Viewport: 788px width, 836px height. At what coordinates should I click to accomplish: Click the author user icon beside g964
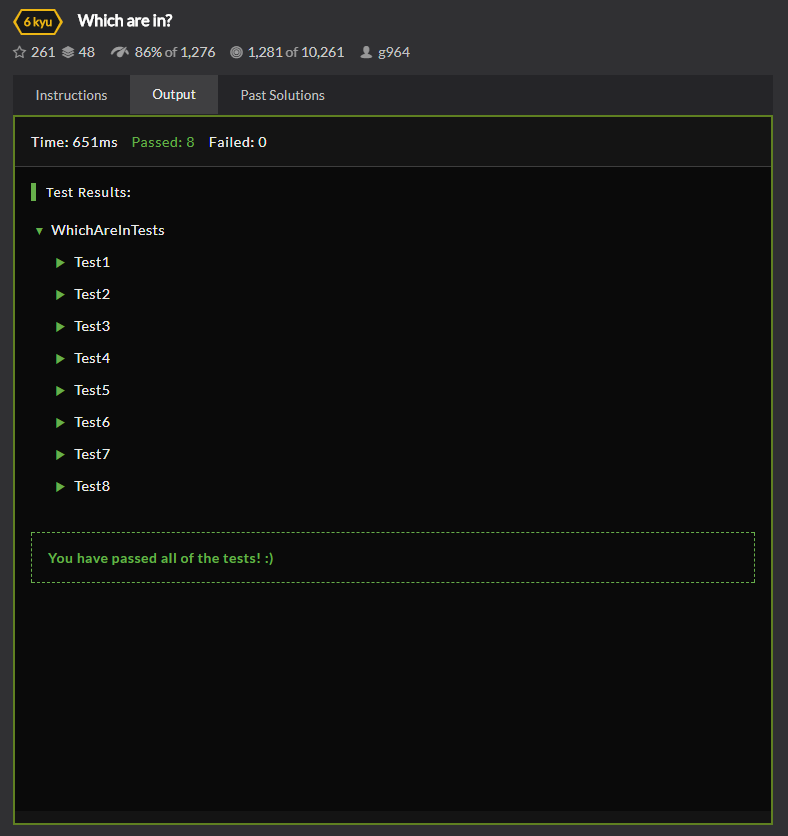click(366, 52)
